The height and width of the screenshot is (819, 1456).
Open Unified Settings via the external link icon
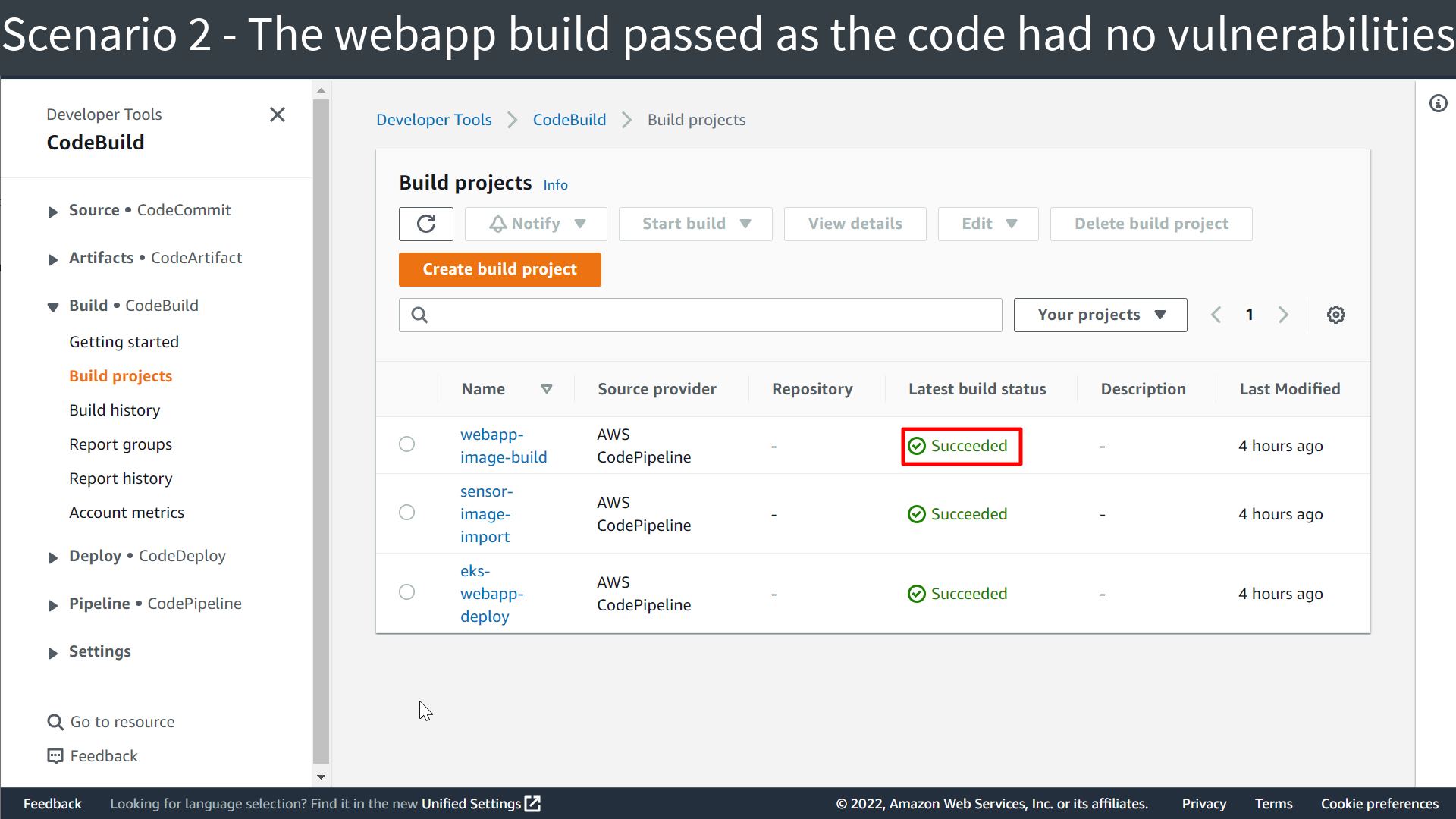(533, 803)
